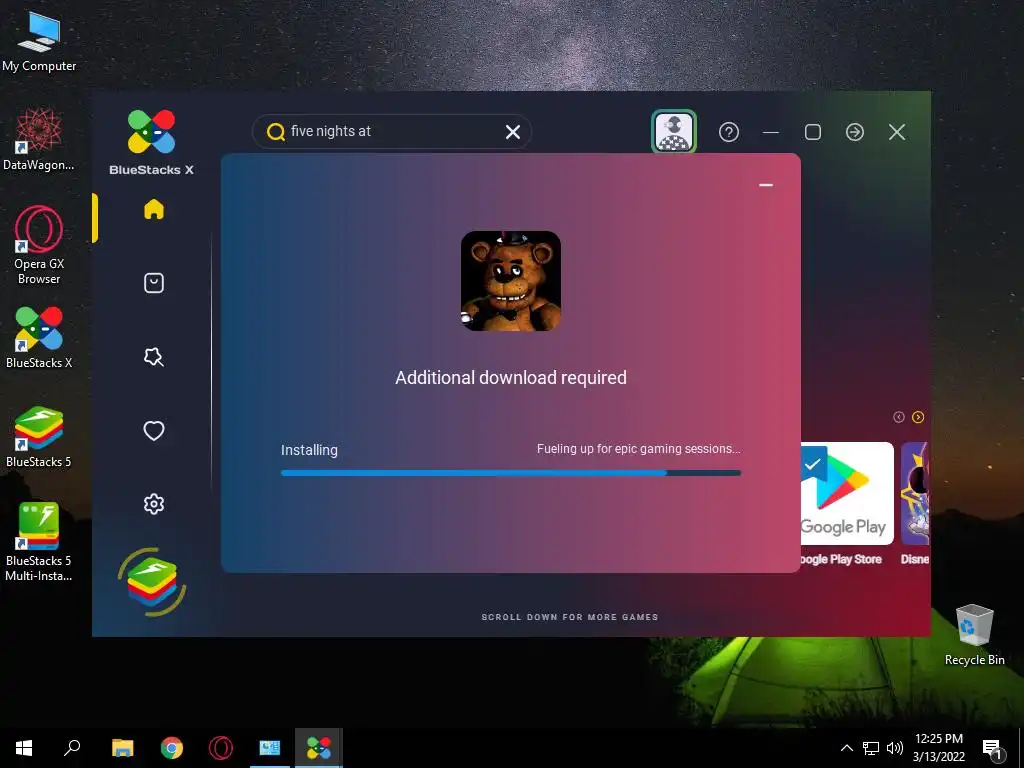Open the taskbar app left of BlueStacks X
The image size is (1024, 768).
270,748
